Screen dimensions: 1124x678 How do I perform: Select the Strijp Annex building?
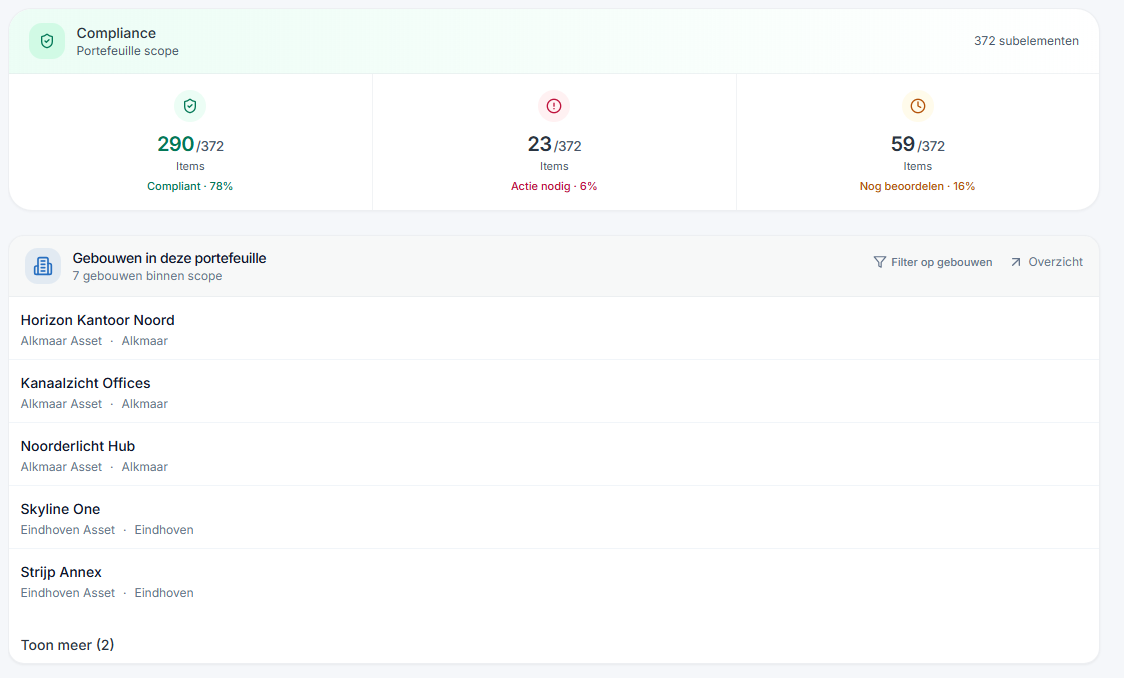point(553,581)
